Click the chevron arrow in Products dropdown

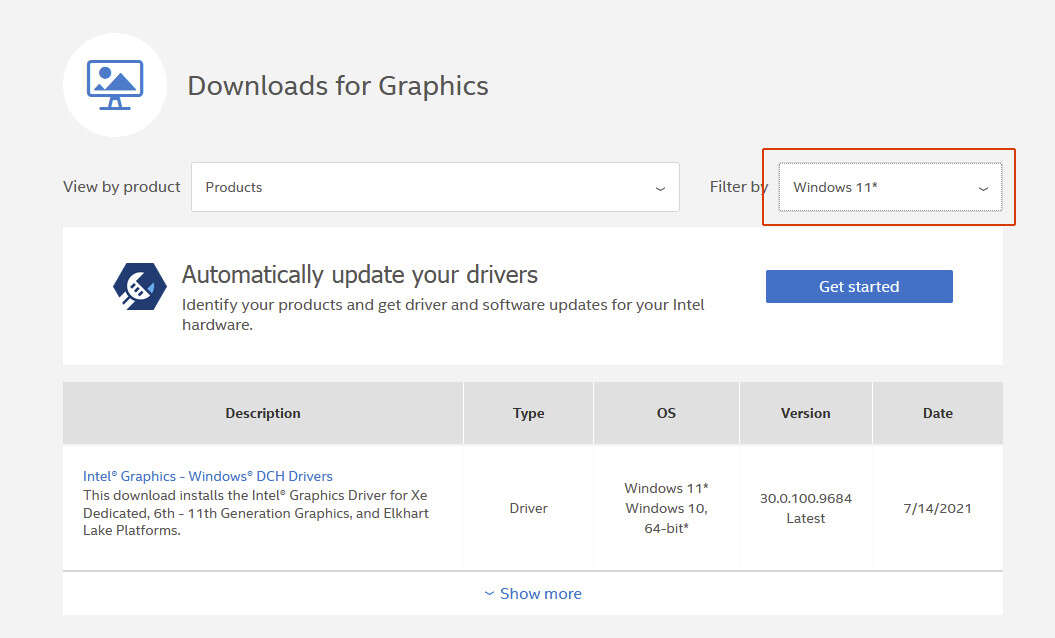tap(660, 188)
